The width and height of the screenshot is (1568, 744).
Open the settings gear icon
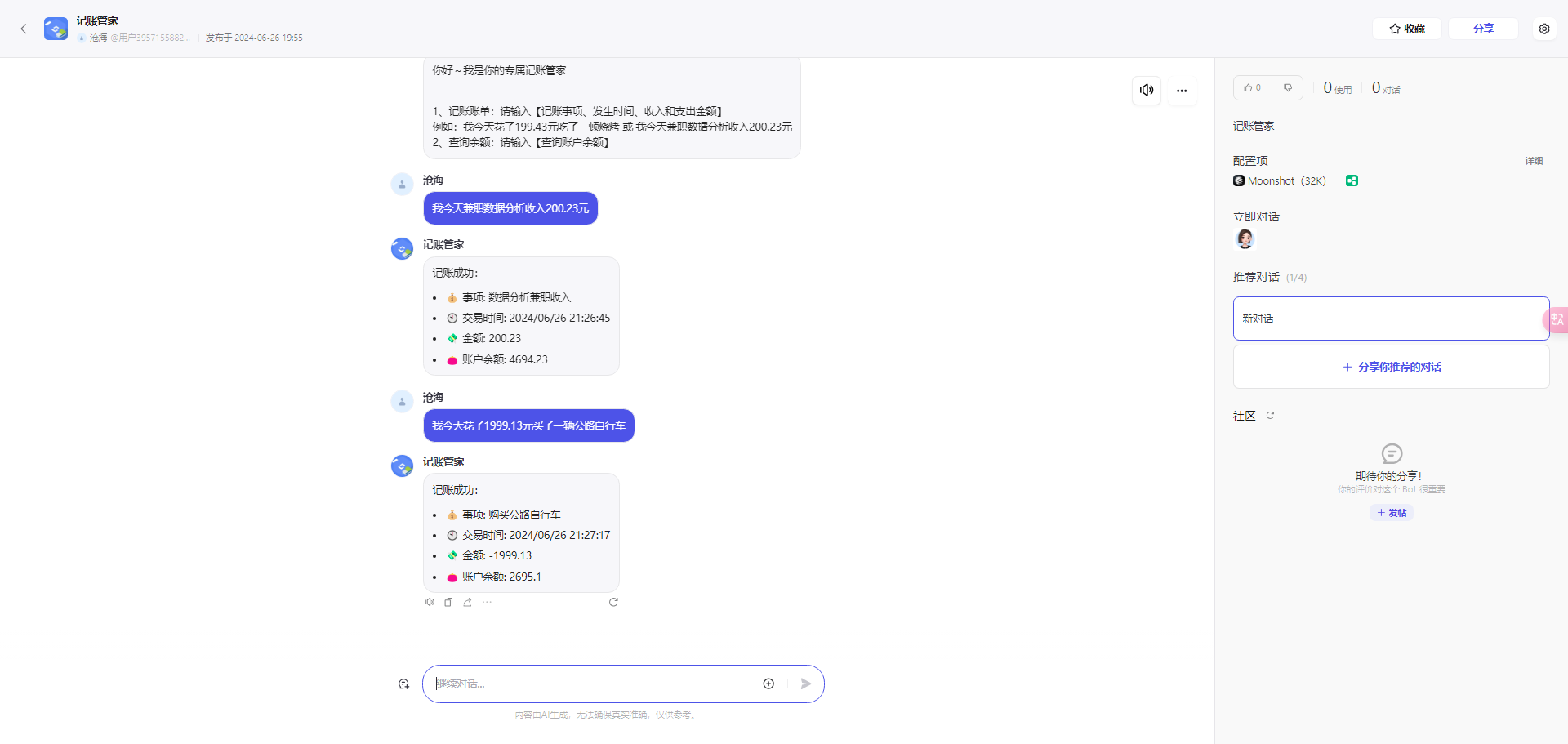[x=1543, y=29]
